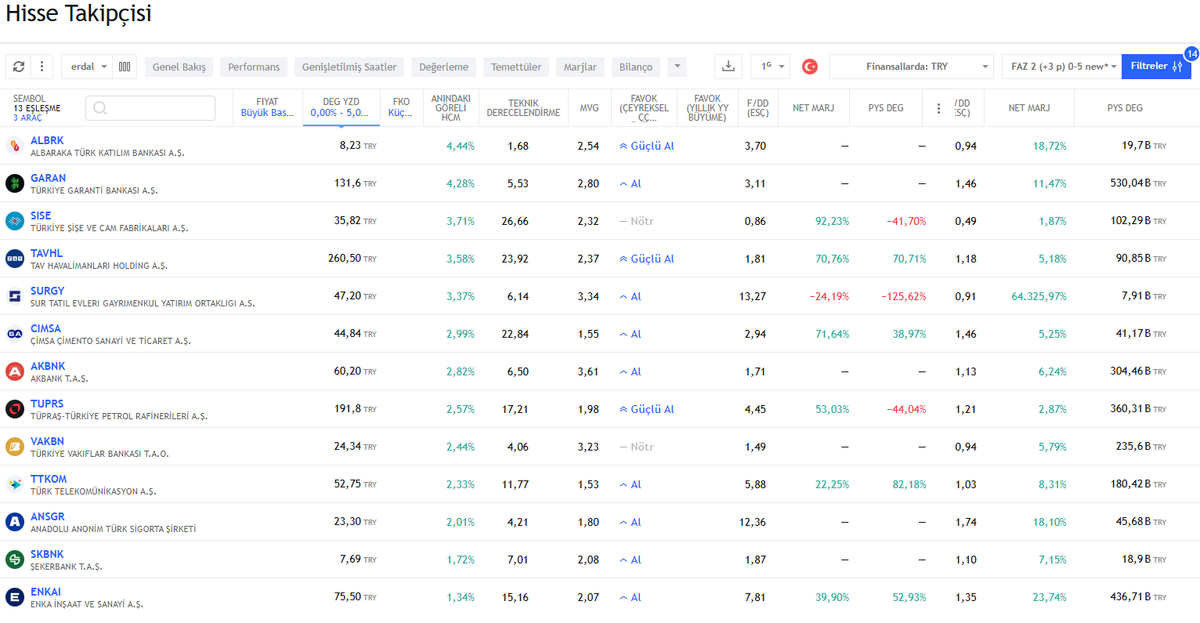
Task: Open the Filtreler filters button
Action: pyautogui.click(x=1156, y=67)
